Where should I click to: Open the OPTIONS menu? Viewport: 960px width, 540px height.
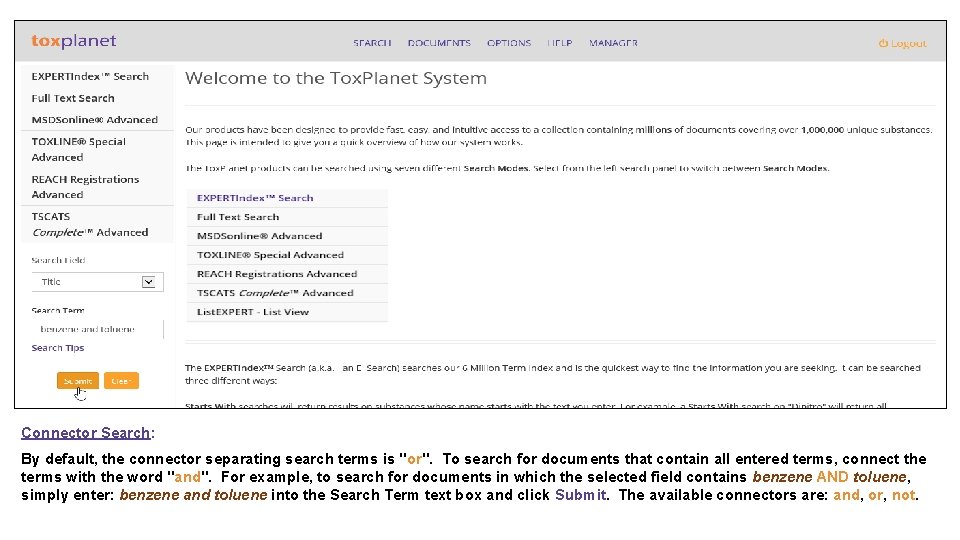tap(509, 43)
